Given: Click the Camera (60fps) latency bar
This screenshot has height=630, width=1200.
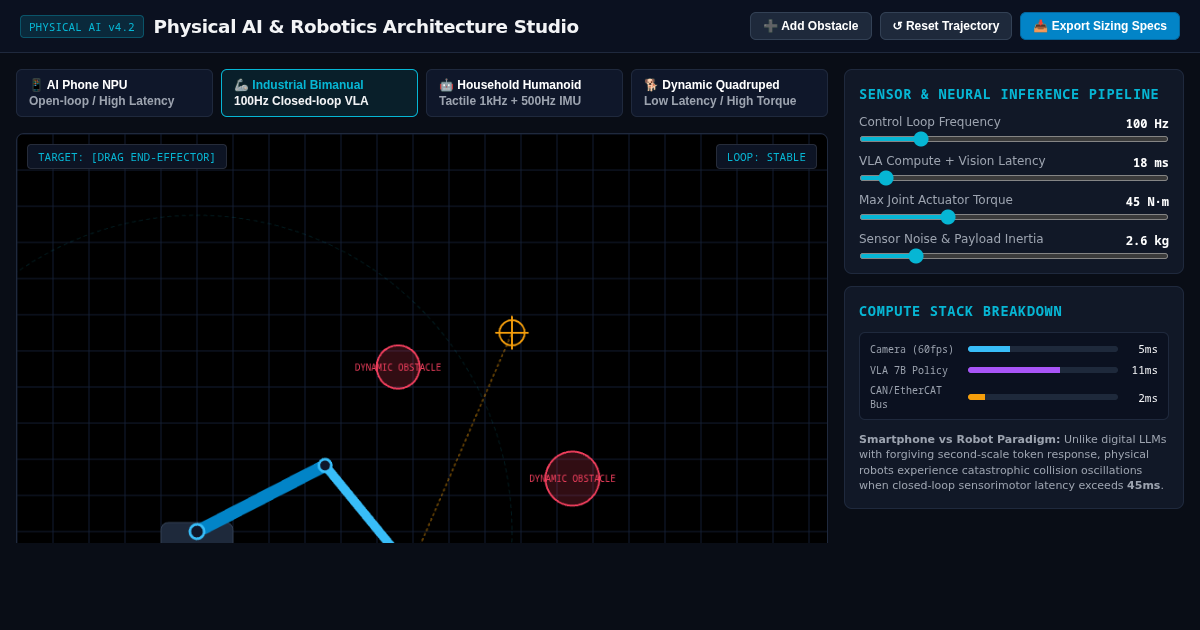Looking at the screenshot, I should tap(1043, 349).
